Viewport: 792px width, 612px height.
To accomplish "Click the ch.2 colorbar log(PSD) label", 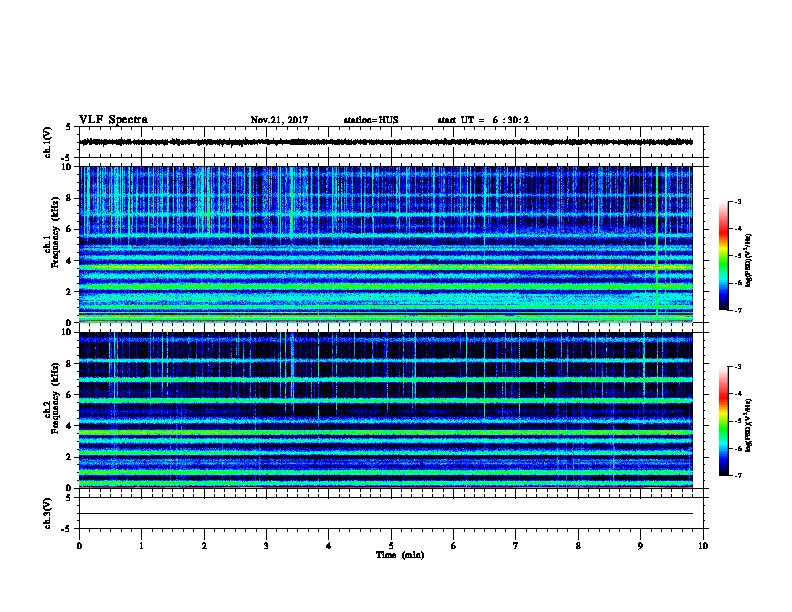I will tap(749, 425).
